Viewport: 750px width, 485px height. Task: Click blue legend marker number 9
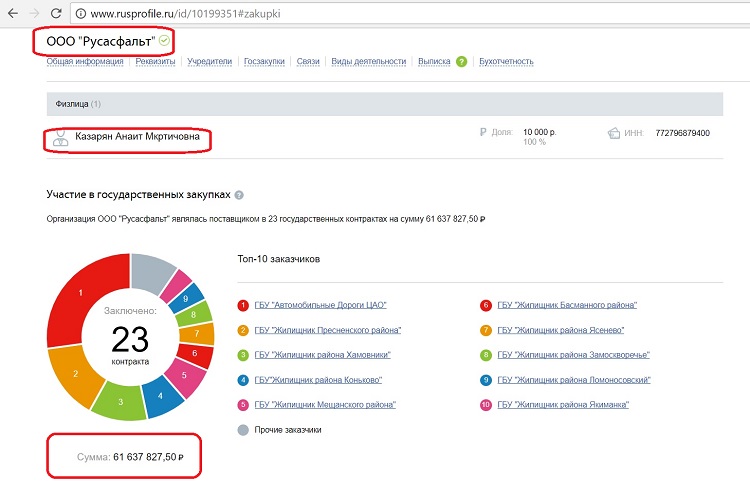486,380
